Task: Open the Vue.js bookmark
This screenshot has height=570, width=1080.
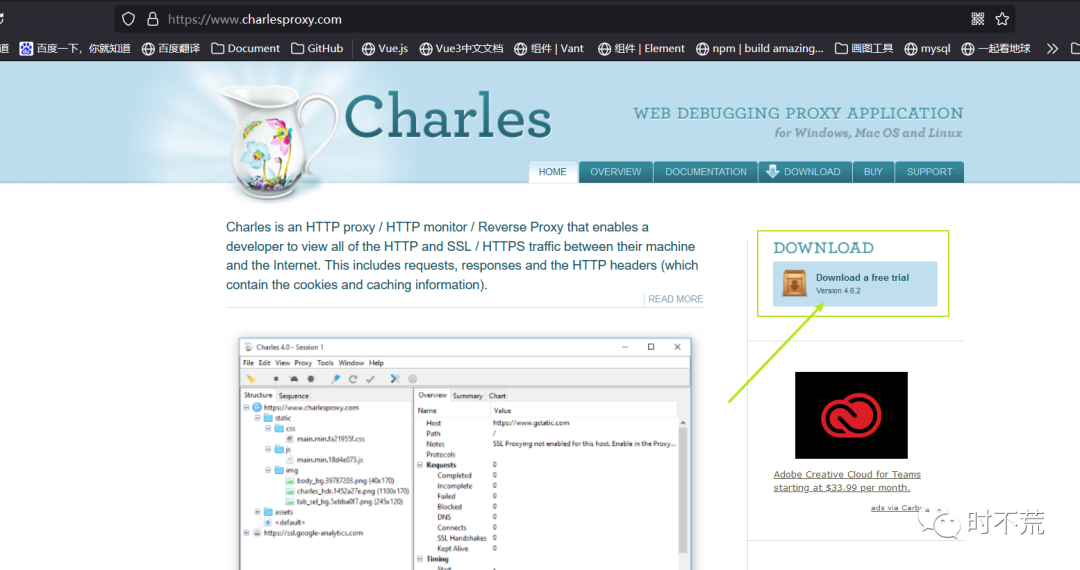Action: click(385, 48)
